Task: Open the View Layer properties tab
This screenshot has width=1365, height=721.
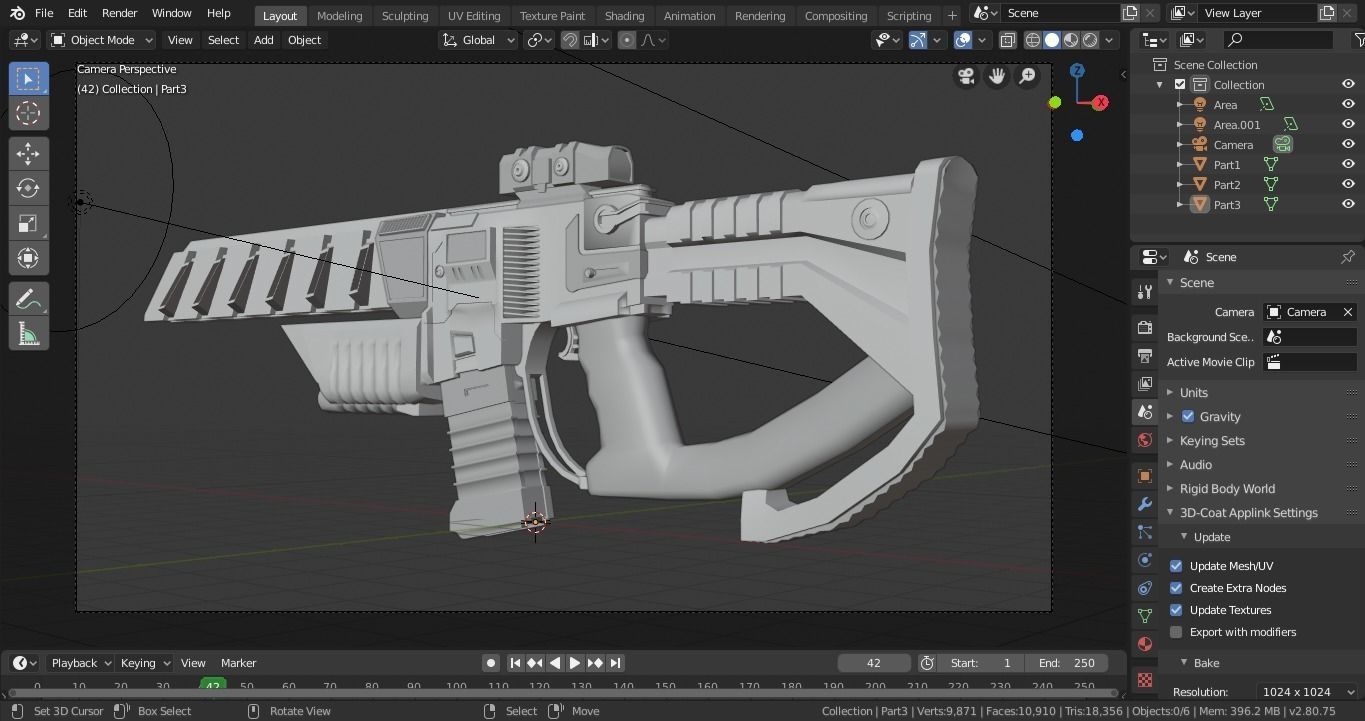Action: 1145,383
